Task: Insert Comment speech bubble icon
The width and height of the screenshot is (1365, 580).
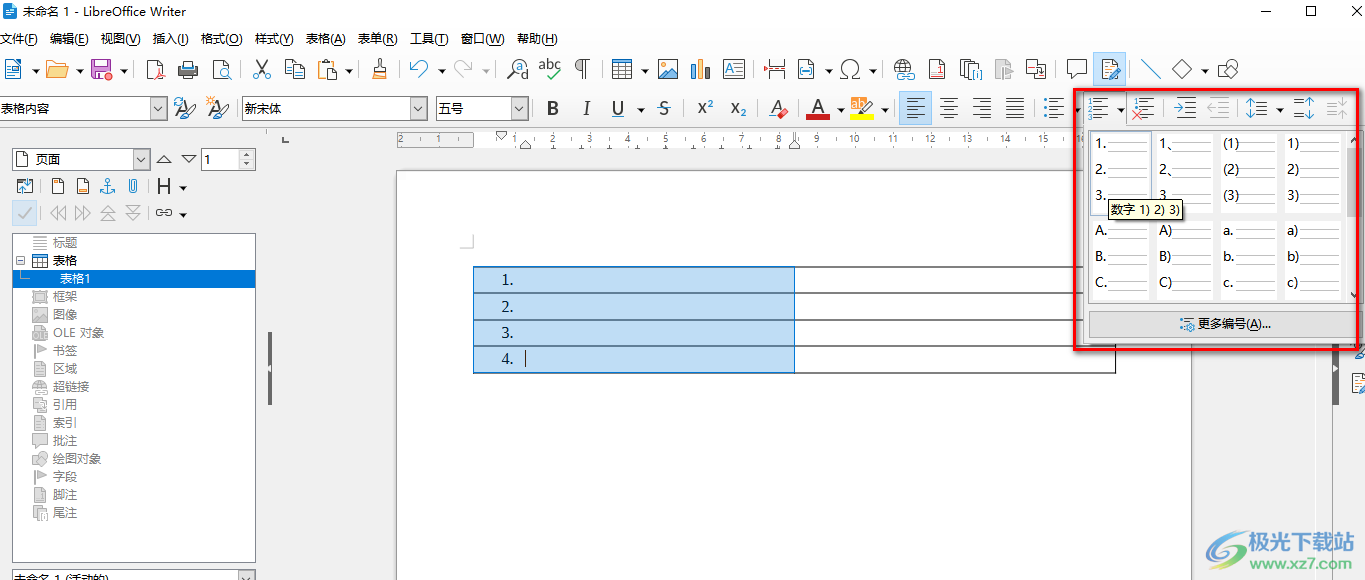Action: (x=1077, y=69)
